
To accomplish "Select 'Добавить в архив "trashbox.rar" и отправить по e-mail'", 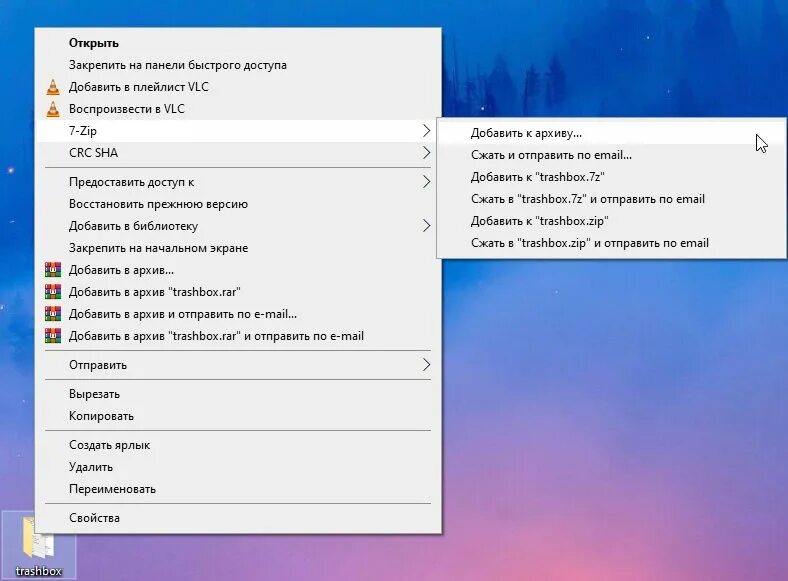I will [238, 336].
